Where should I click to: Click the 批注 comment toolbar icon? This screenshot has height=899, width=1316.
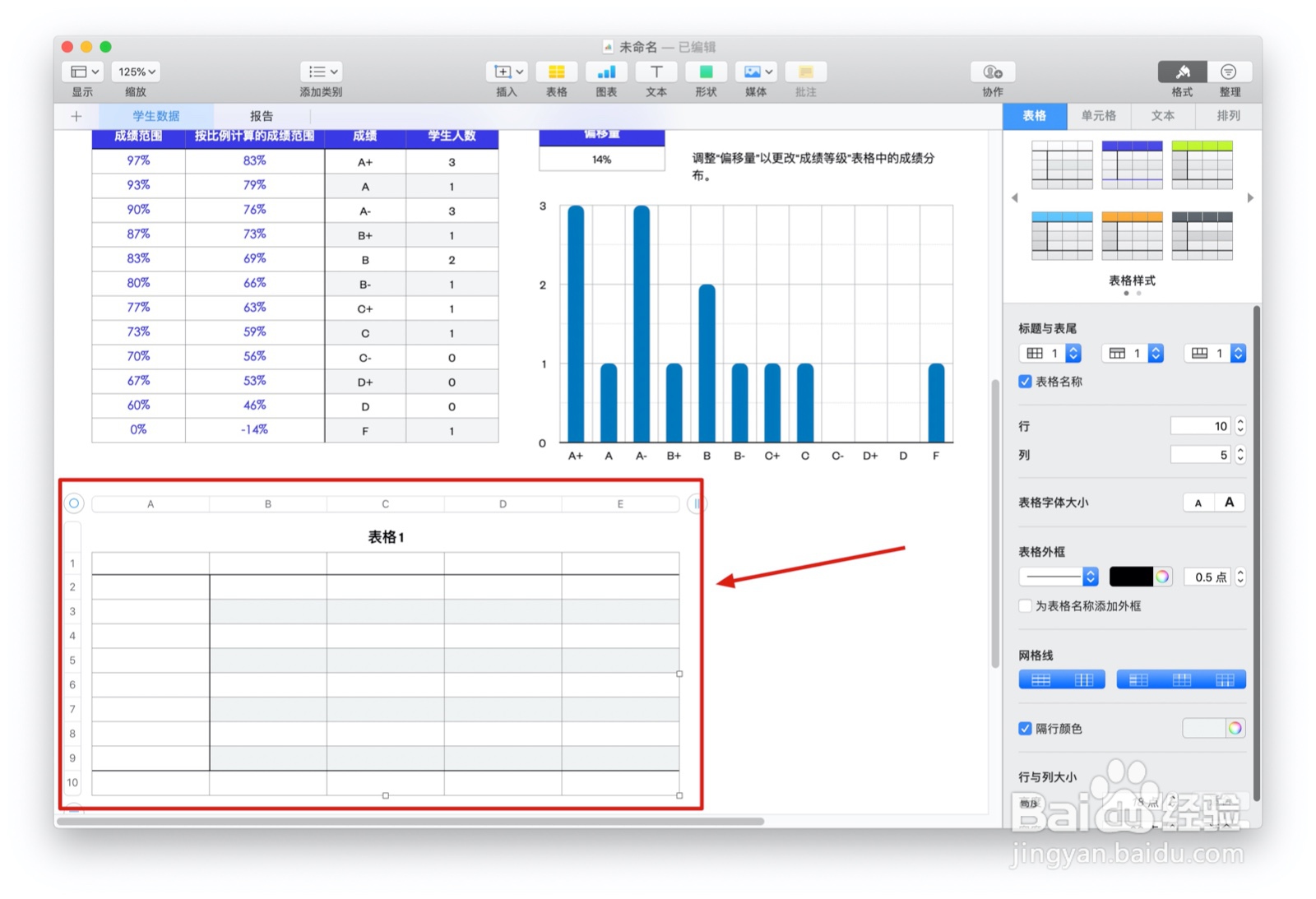coord(806,72)
